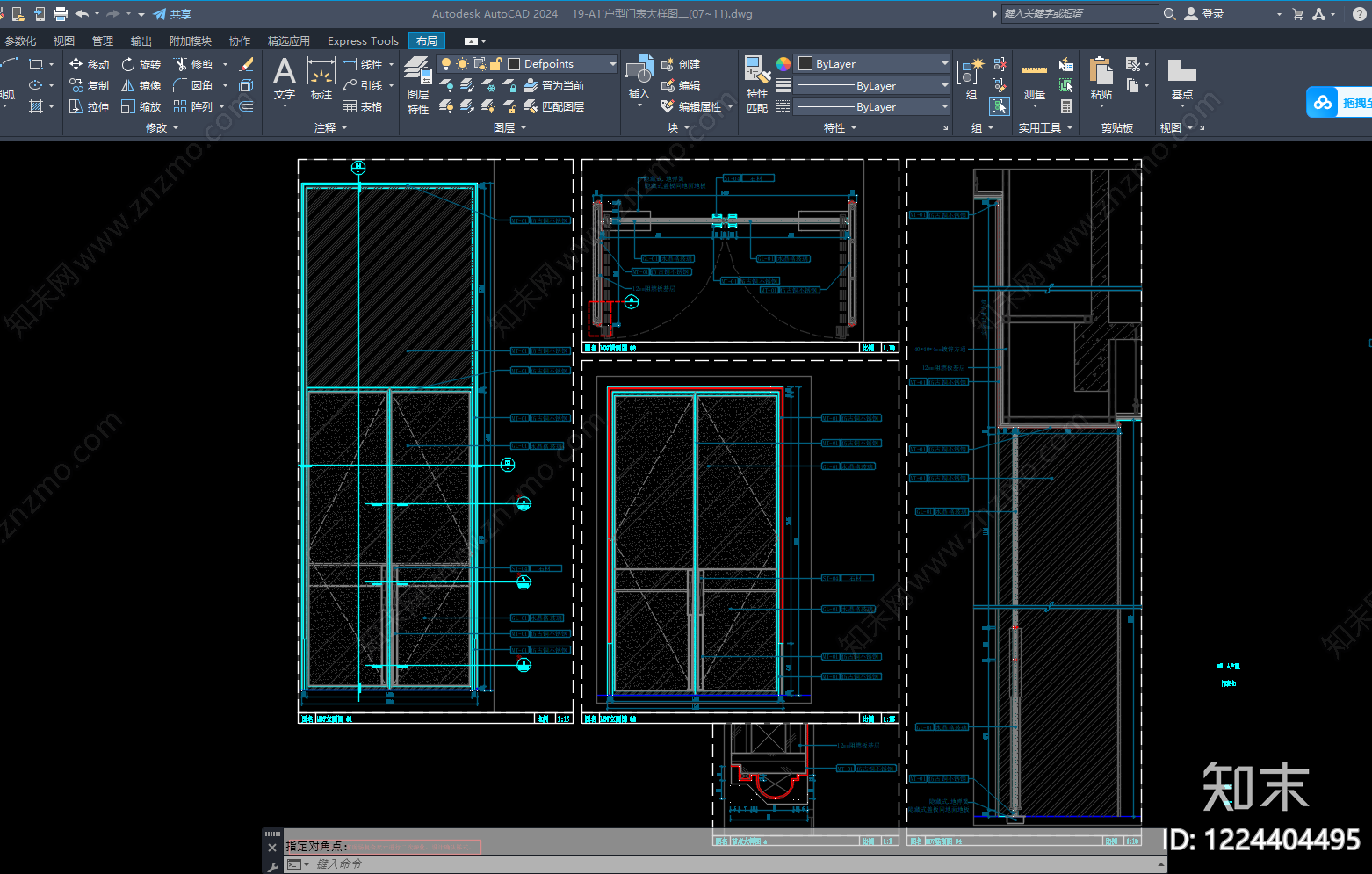Viewport: 1372px width, 874px height.
Task: Expand the Utilities (实用工具) panel
Action: point(1045,128)
